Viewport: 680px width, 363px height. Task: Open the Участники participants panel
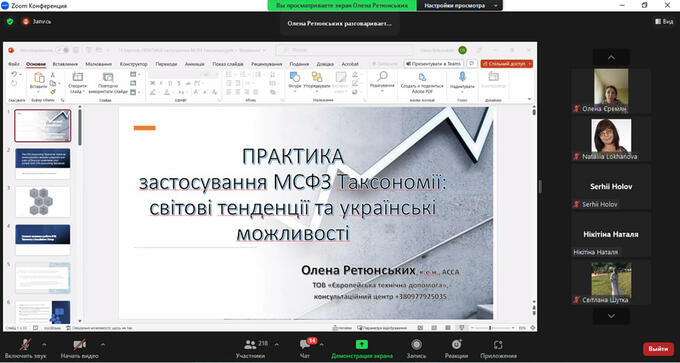tap(250, 349)
